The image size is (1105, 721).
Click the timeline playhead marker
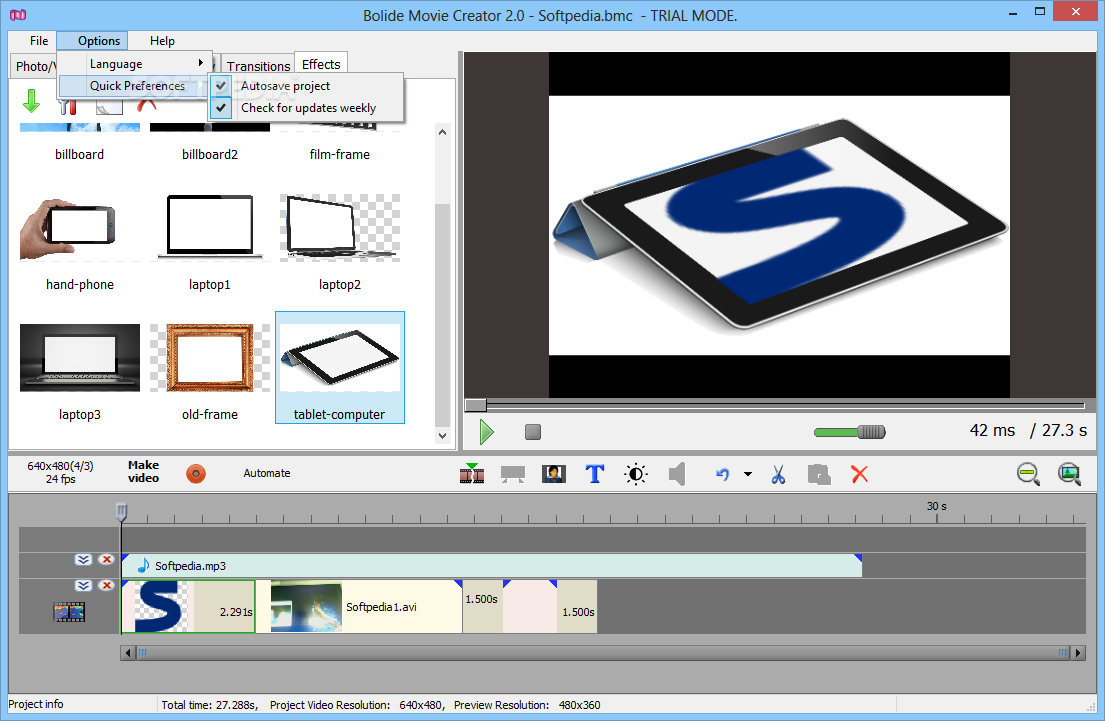(x=121, y=512)
